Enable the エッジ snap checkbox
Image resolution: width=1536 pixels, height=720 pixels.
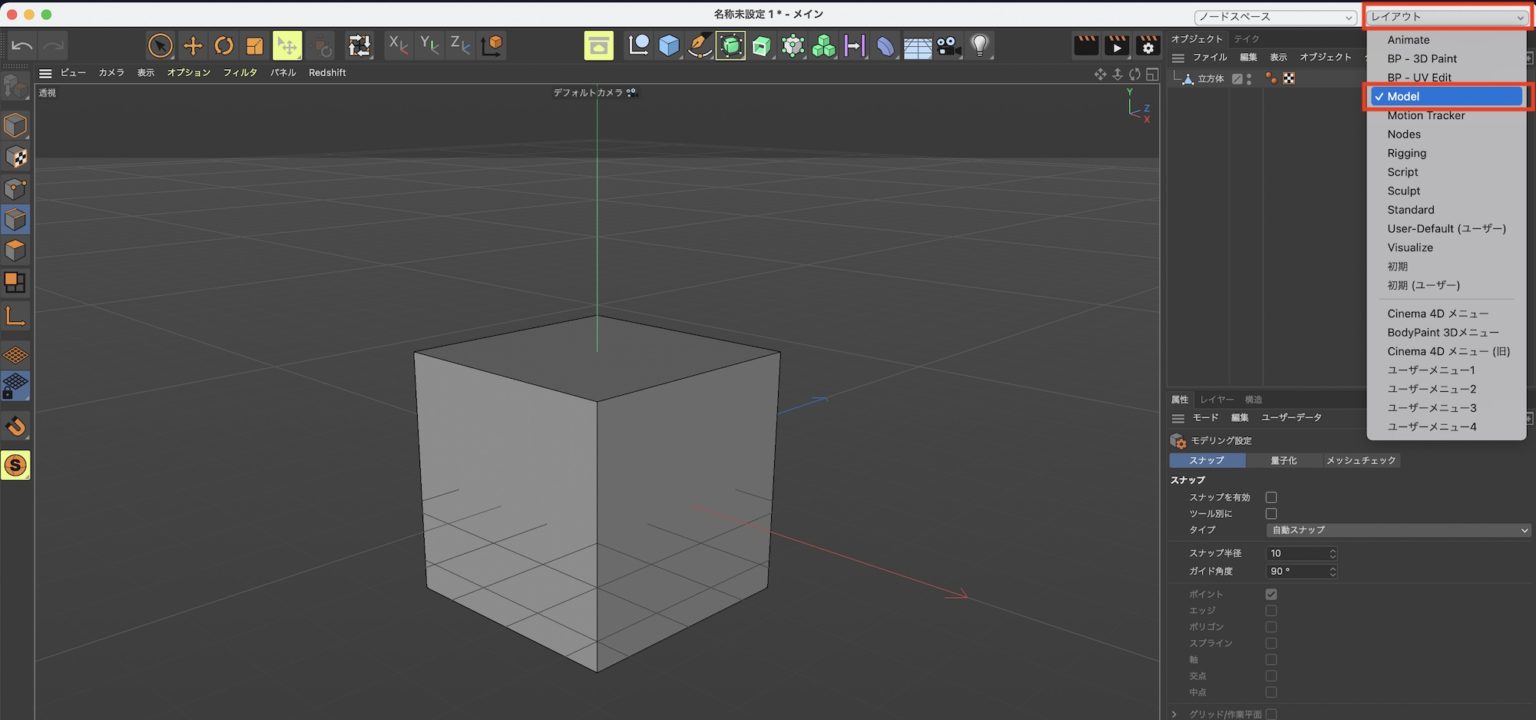[x=1271, y=610]
